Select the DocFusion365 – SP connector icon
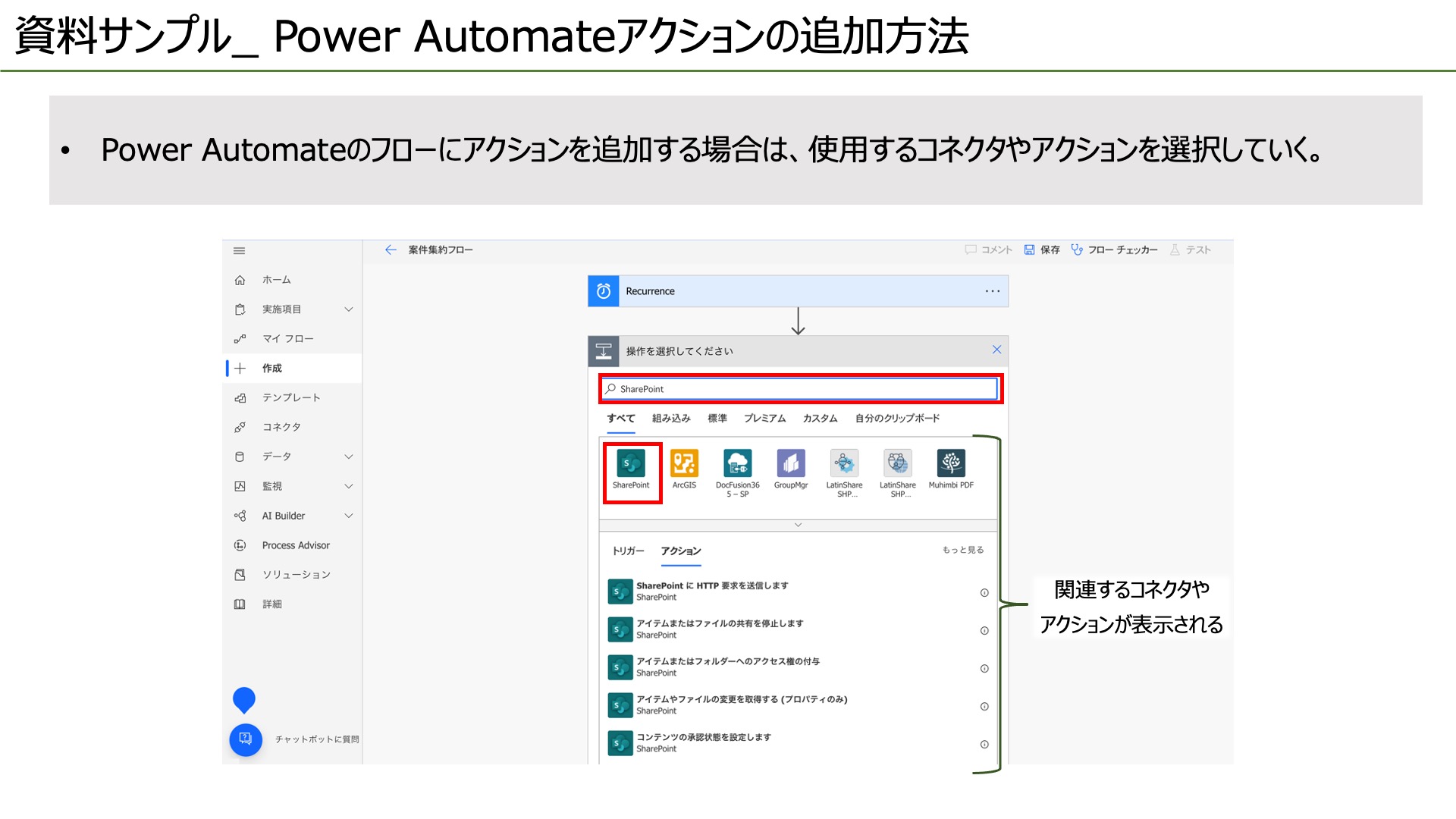1456x819 pixels. tap(737, 463)
